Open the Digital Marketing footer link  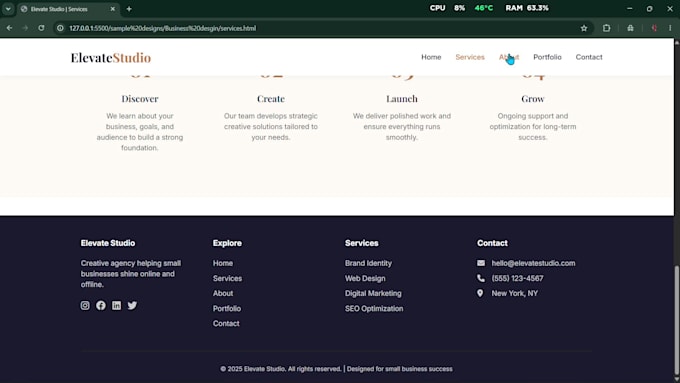coord(373,293)
